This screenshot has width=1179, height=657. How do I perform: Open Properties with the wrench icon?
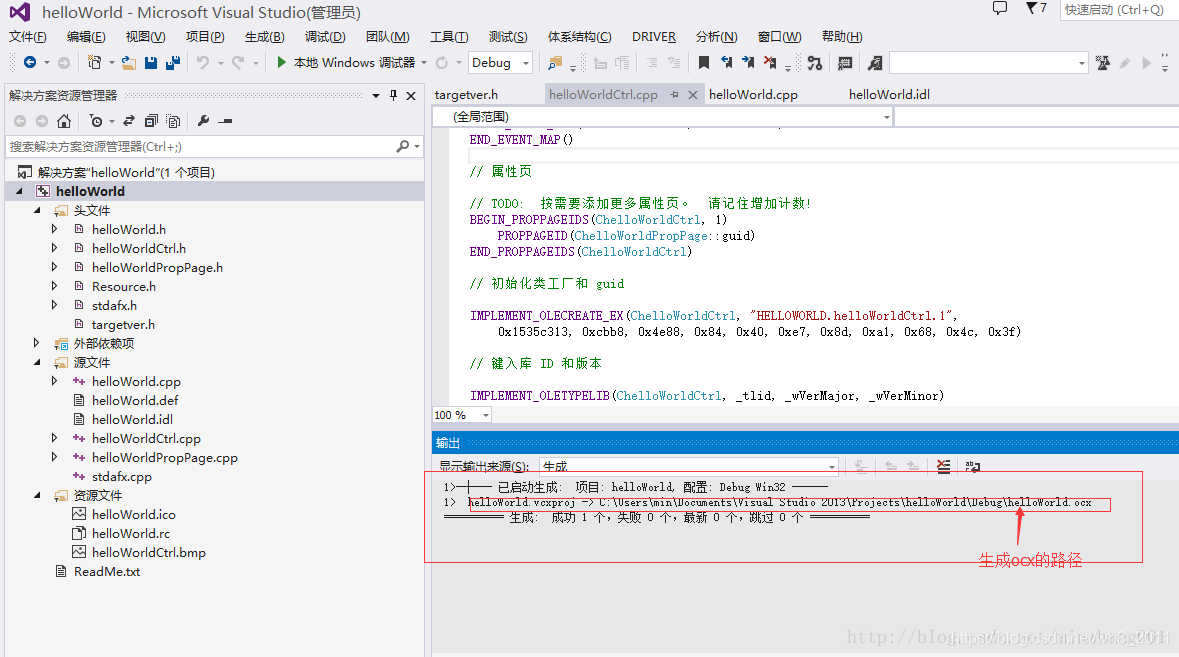pos(203,120)
